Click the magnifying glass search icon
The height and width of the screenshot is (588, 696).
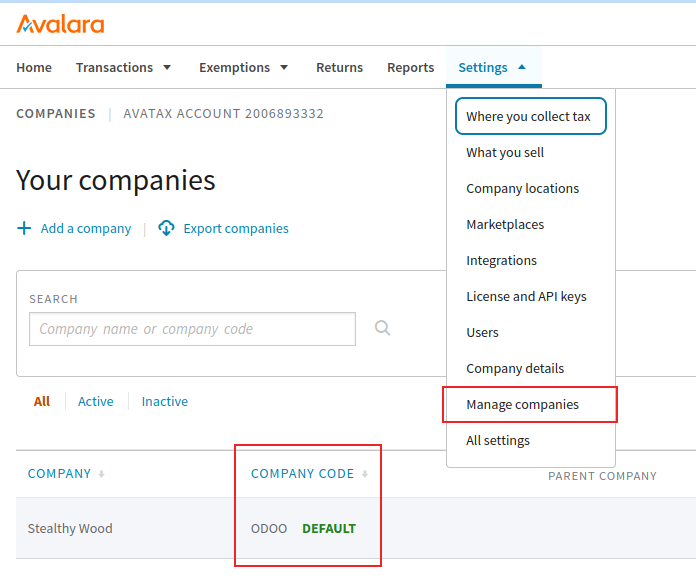[382, 328]
